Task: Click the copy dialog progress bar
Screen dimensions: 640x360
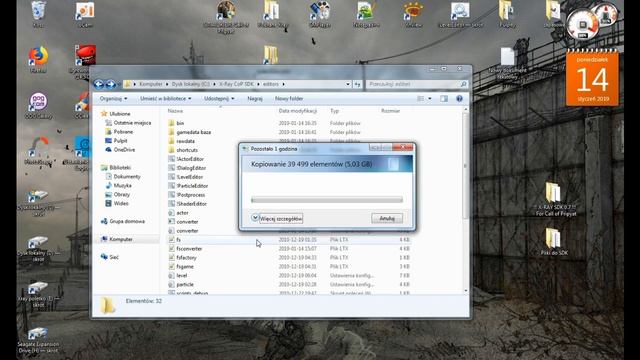Action: (327, 200)
